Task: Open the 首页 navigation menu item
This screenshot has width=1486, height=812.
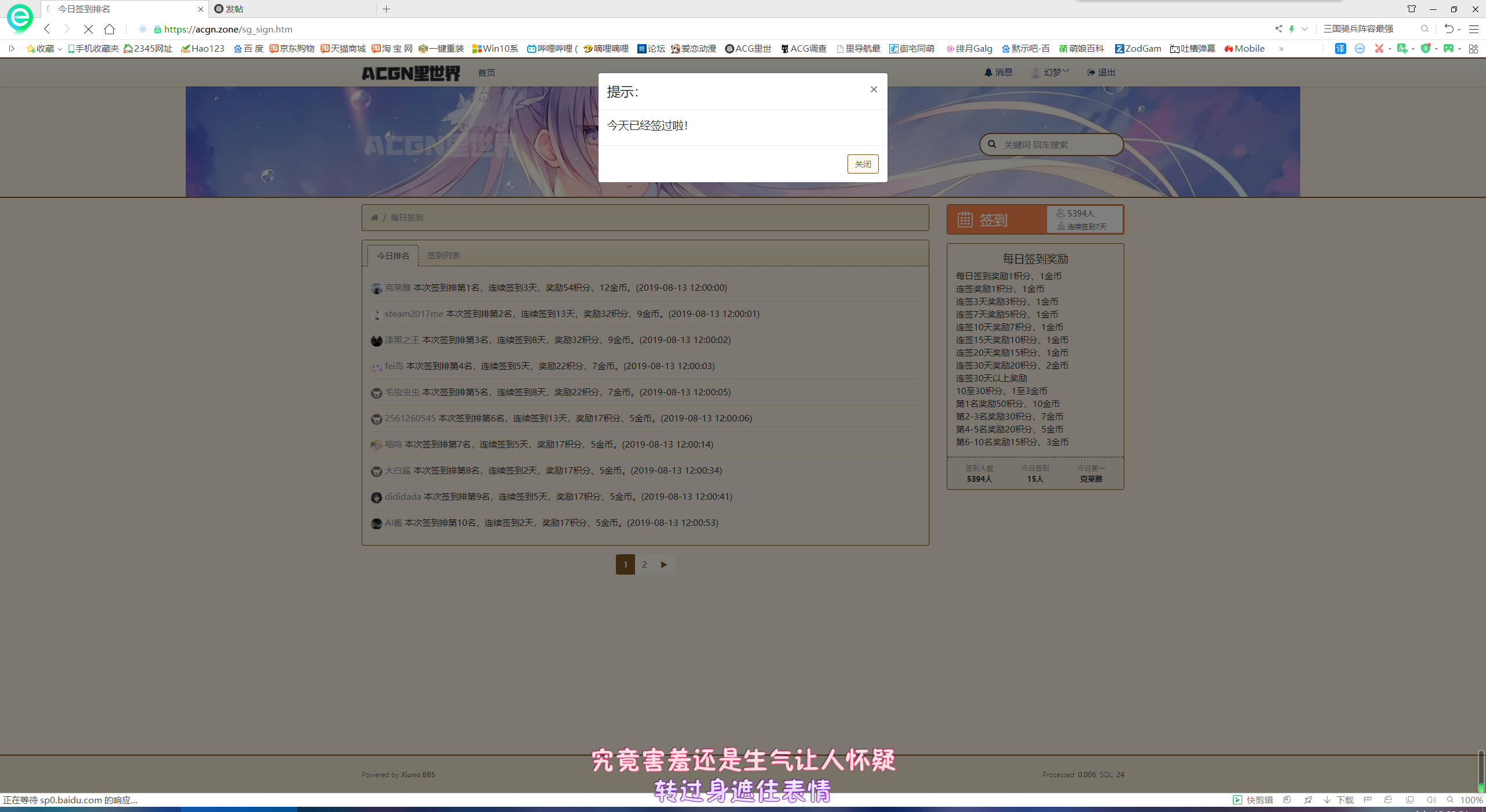Action: click(x=486, y=73)
